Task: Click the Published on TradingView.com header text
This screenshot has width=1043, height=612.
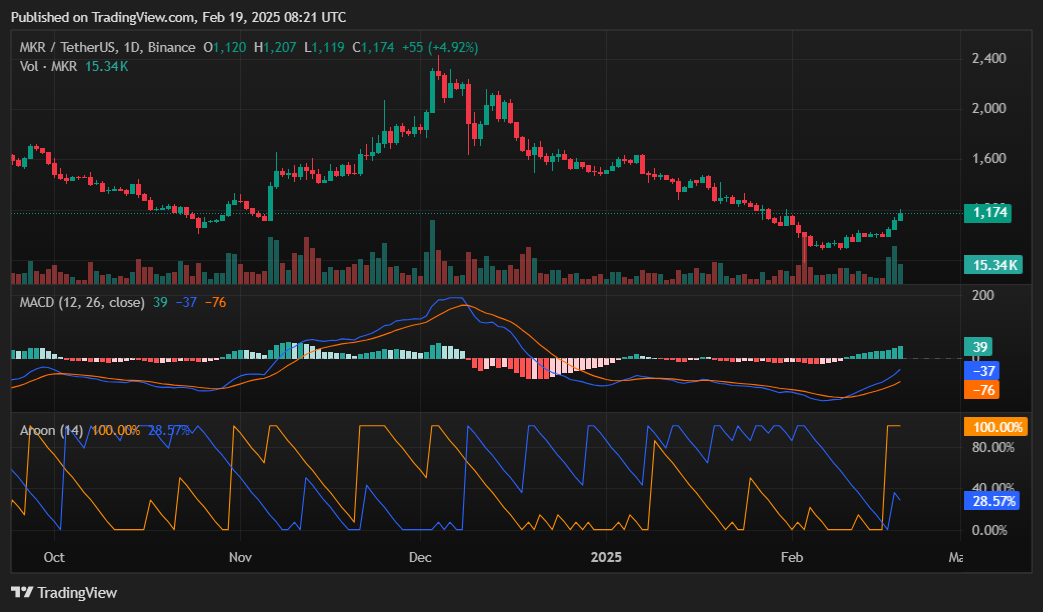Action: coord(178,17)
